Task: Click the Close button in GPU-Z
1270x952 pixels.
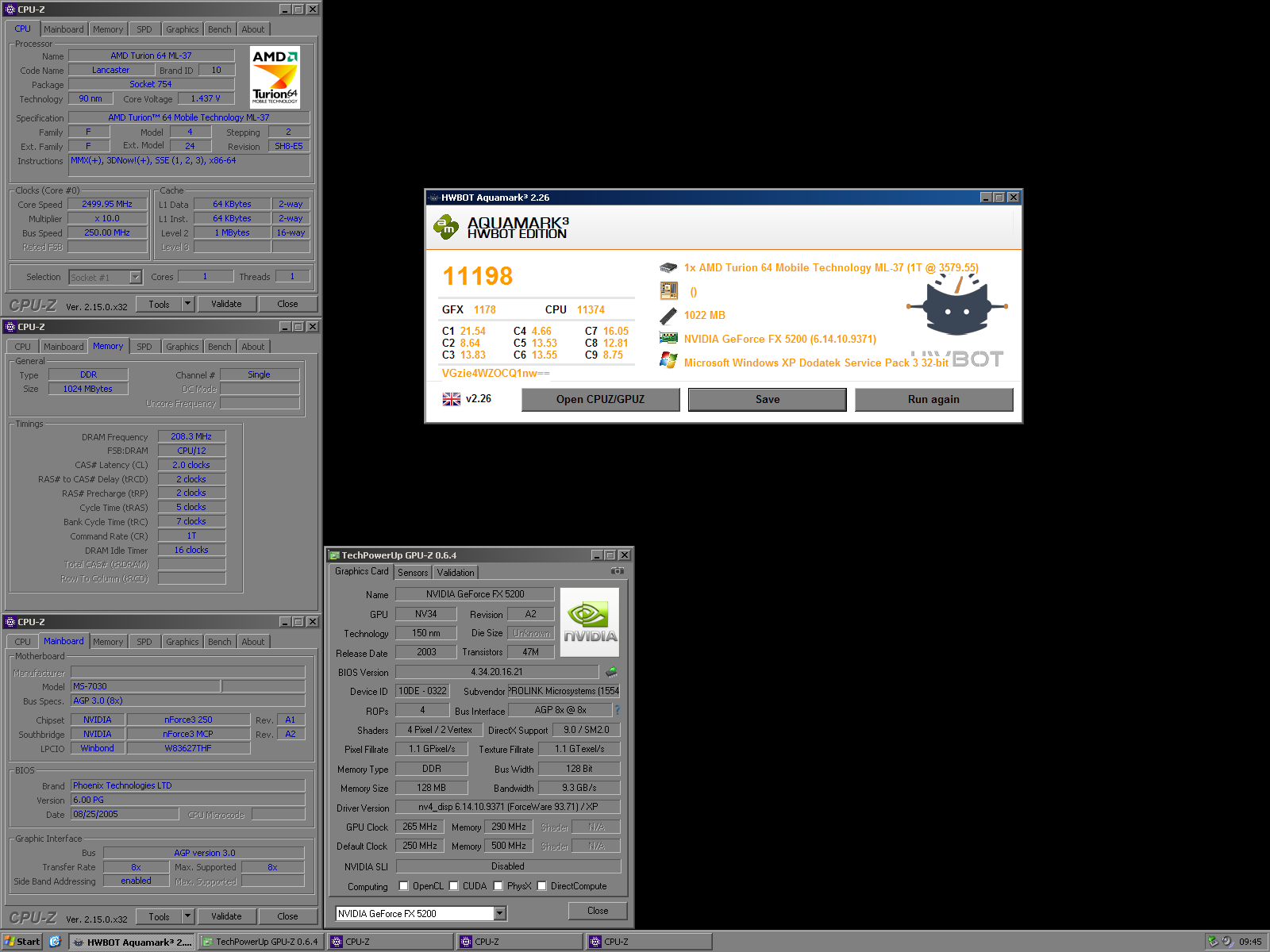Action: (x=598, y=911)
